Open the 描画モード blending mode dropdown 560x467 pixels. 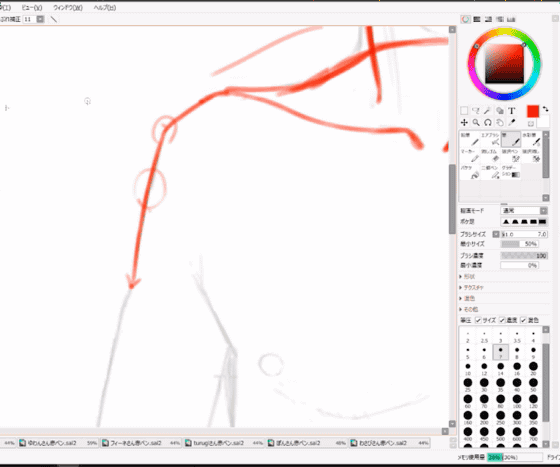[x=524, y=211]
